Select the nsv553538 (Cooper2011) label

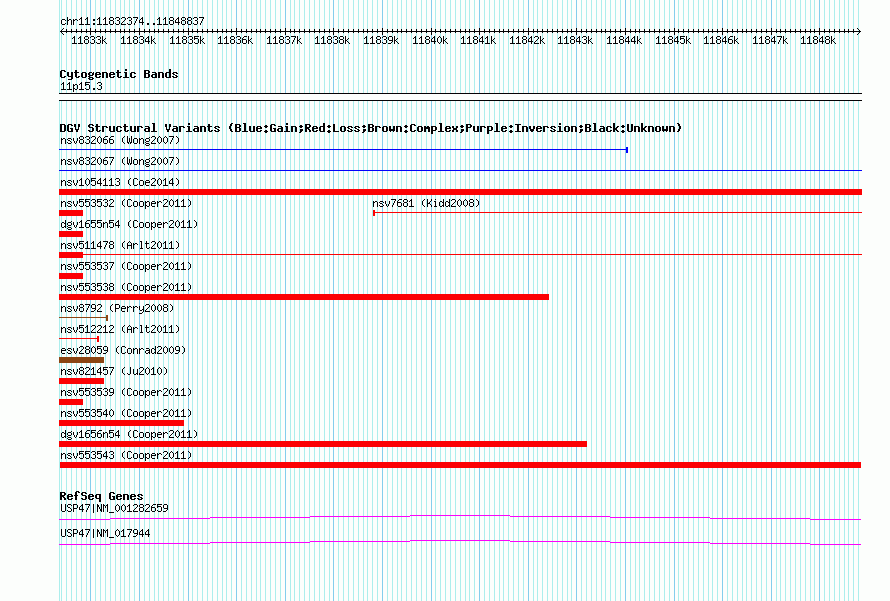(126, 287)
